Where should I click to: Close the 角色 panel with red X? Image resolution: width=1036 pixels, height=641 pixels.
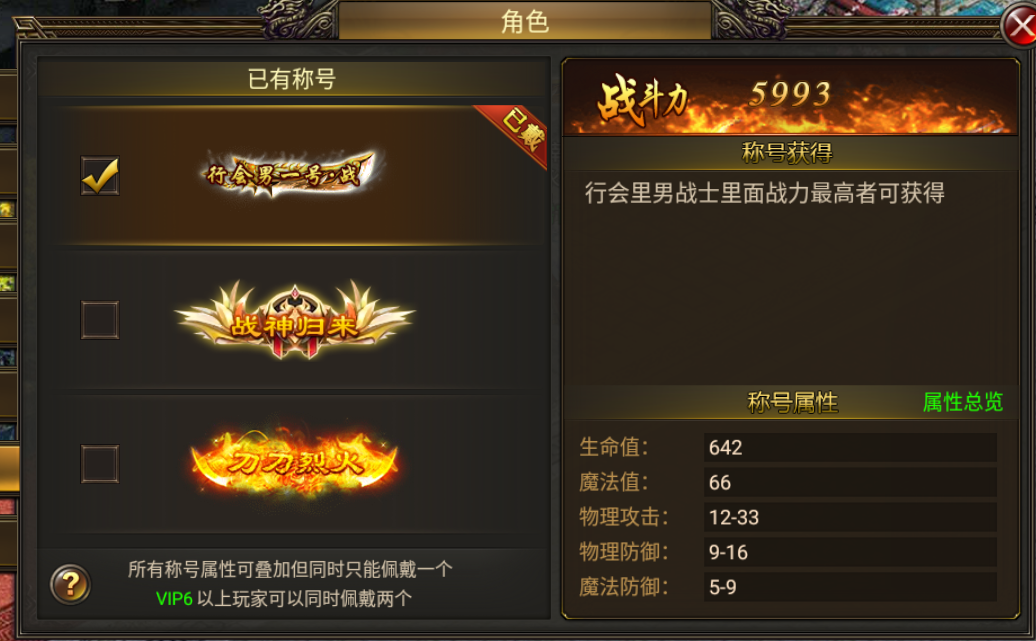click(1021, 26)
